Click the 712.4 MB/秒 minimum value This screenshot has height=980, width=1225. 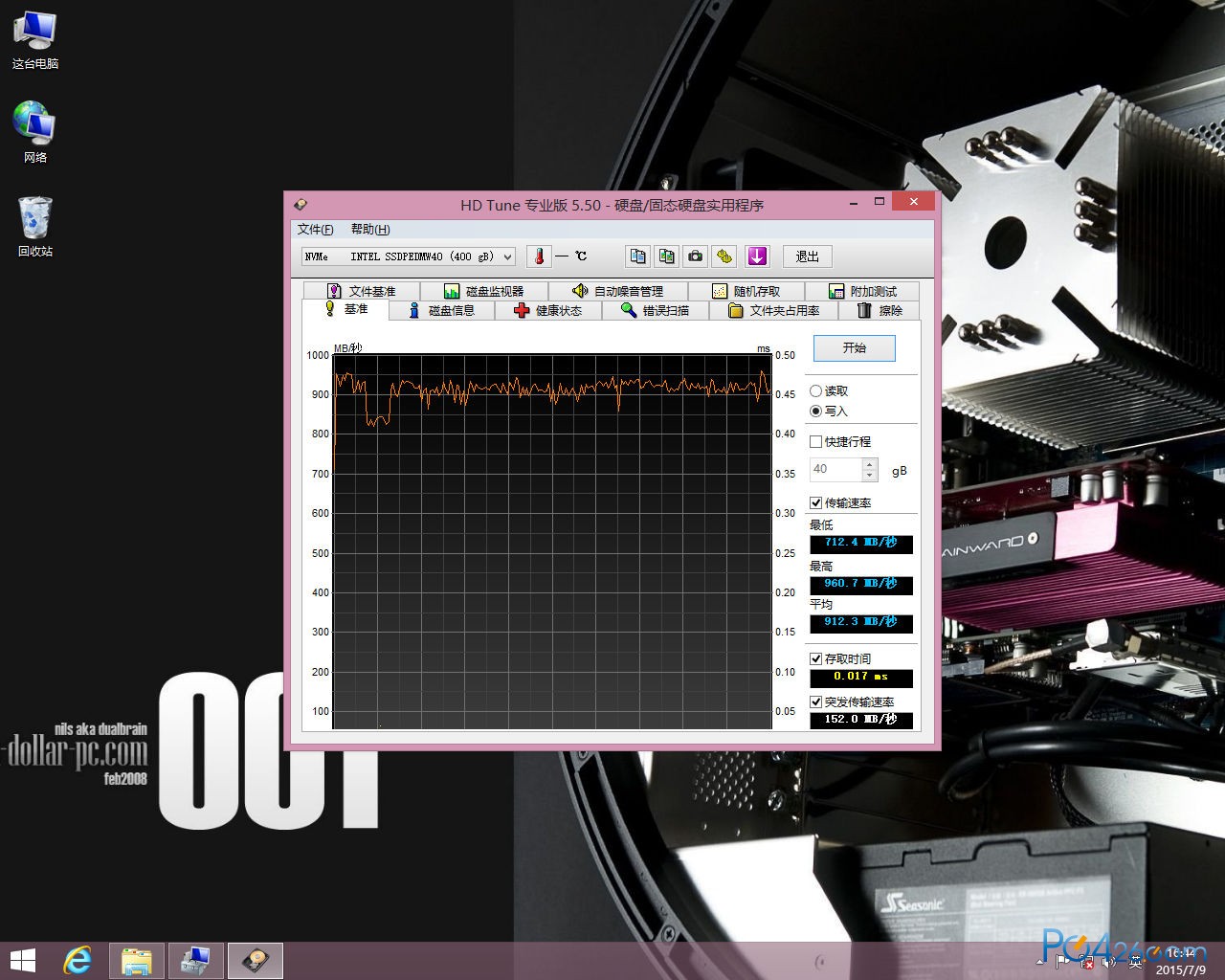point(861,544)
